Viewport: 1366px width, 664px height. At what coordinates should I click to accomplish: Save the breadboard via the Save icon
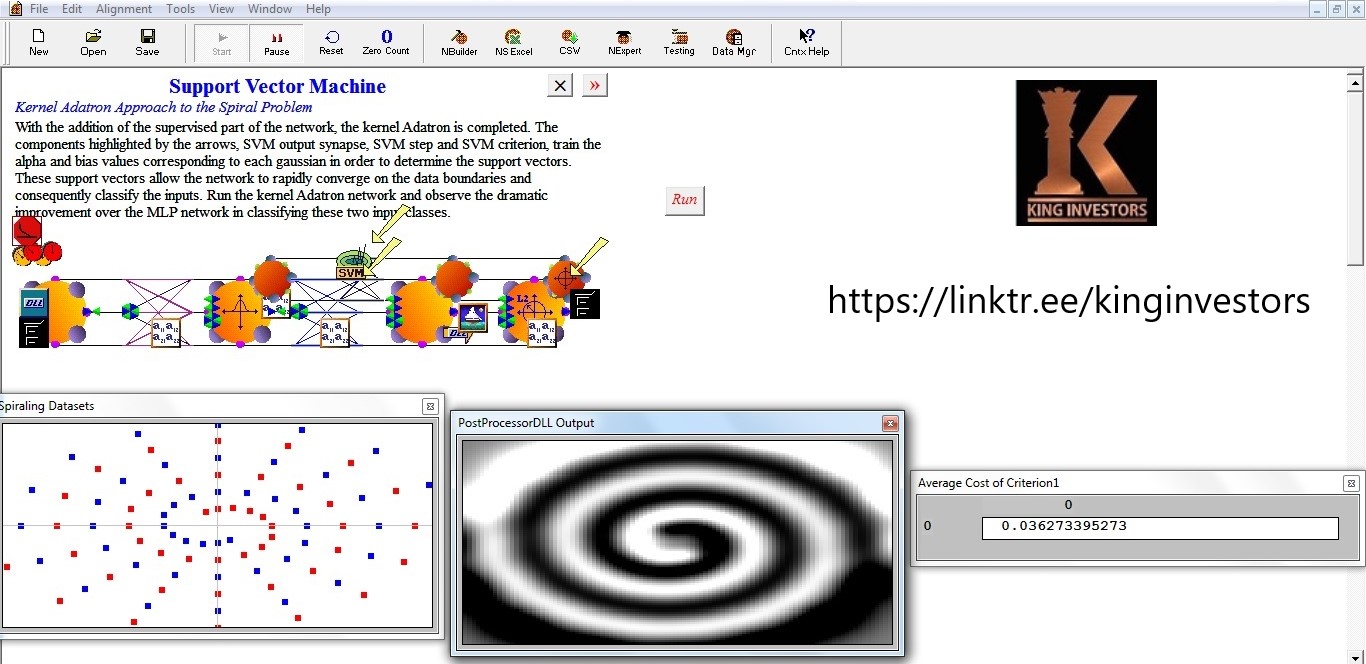point(146,42)
